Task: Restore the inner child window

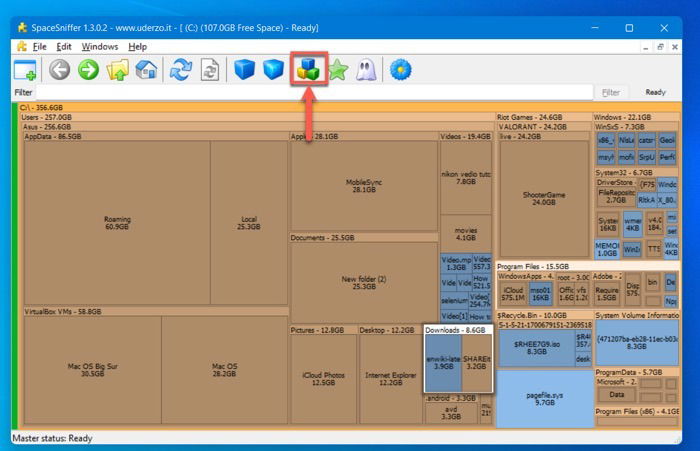Action: point(660,46)
